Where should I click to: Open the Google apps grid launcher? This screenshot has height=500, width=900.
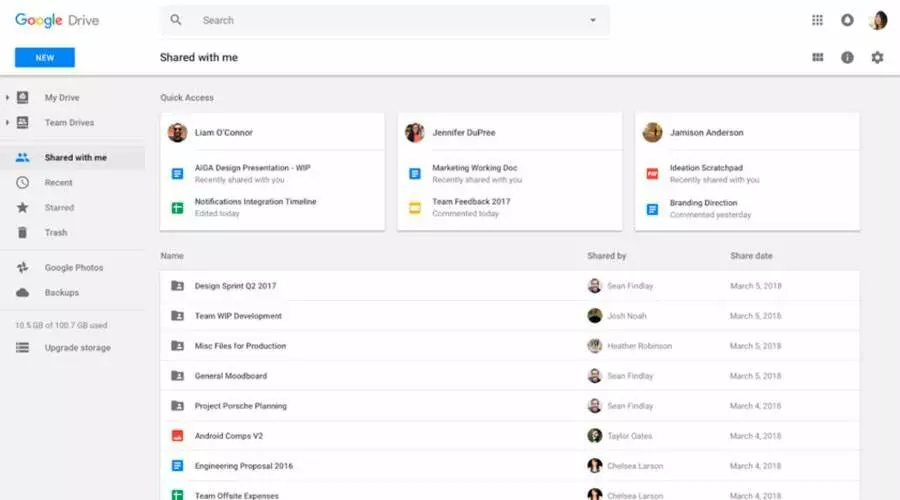click(817, 20)
